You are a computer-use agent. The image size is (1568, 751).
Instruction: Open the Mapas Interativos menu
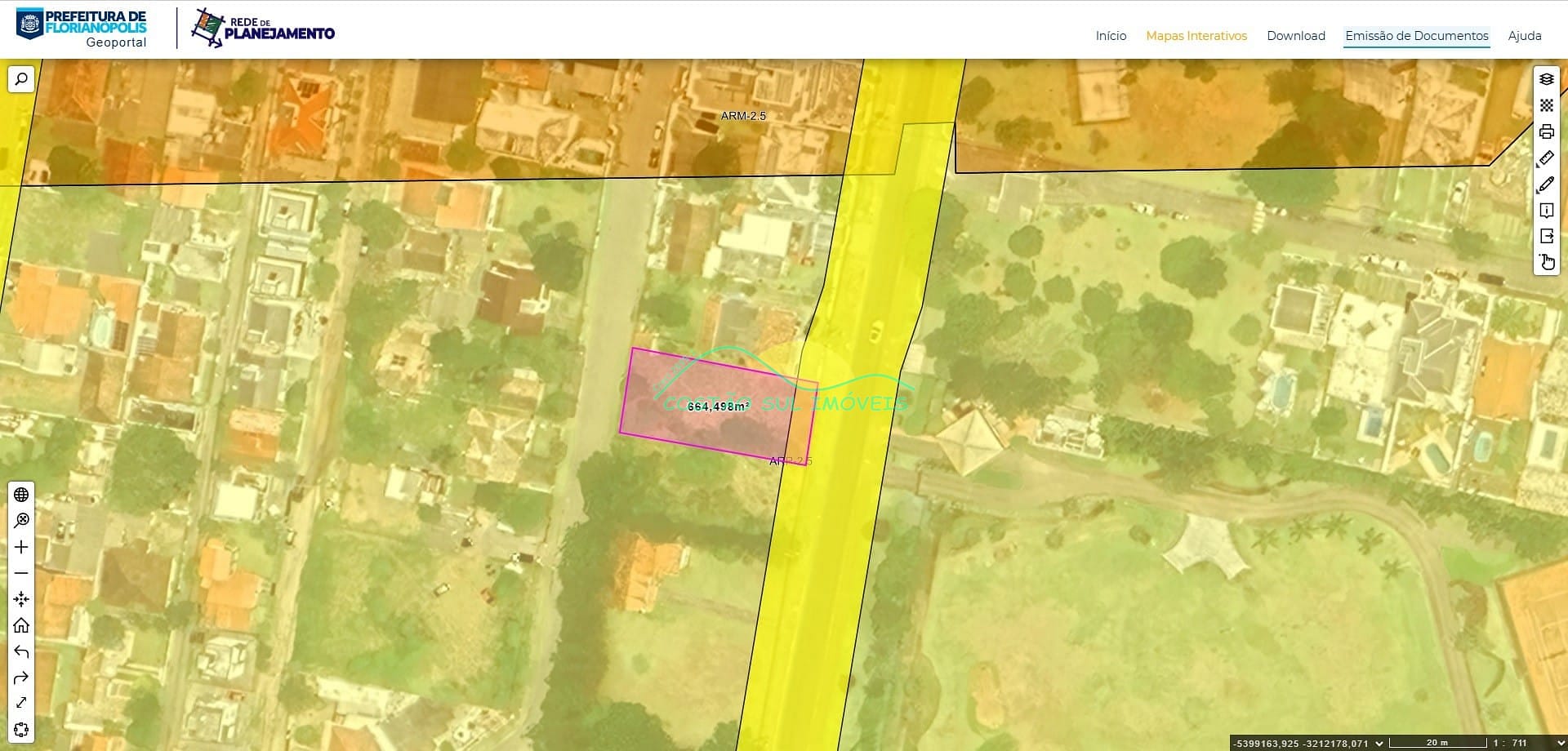1196,36
